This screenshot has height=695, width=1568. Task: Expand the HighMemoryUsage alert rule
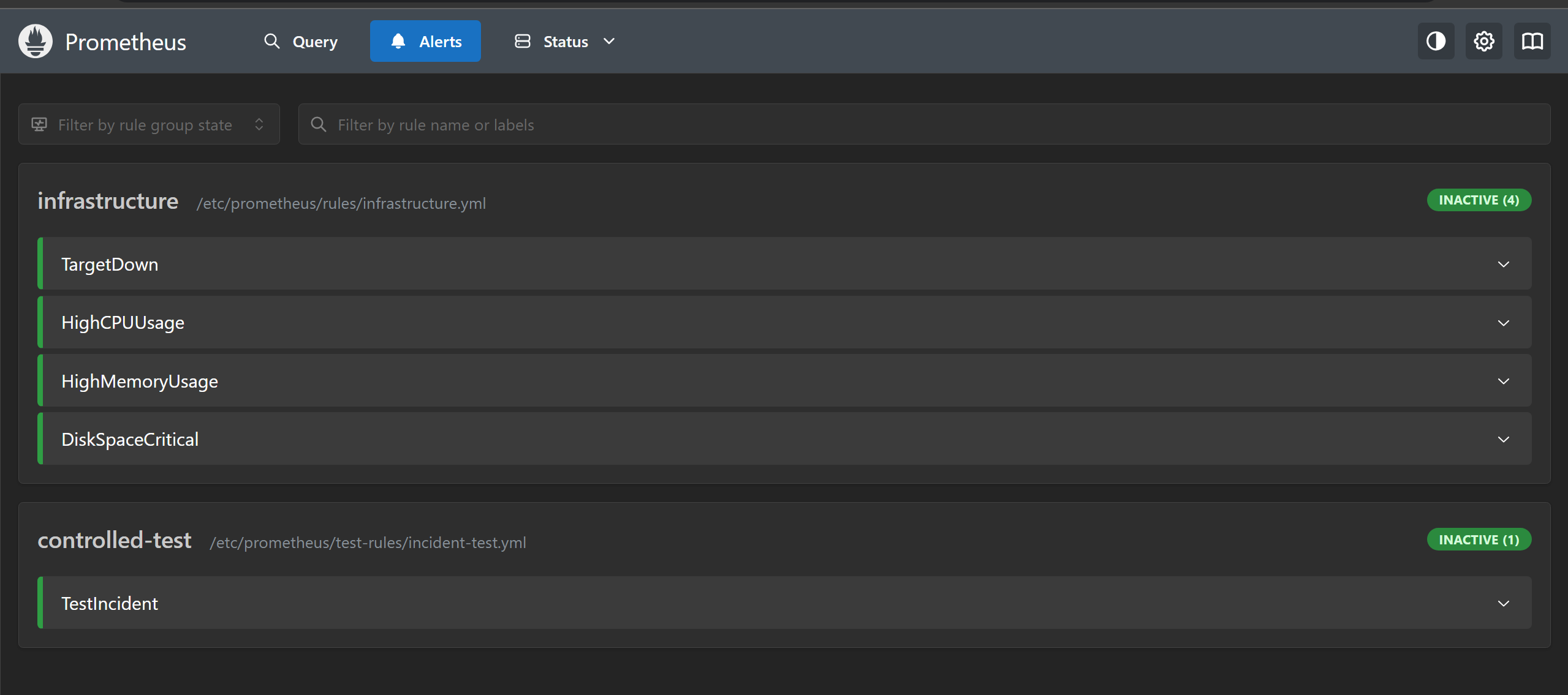(x=784, y=381)
